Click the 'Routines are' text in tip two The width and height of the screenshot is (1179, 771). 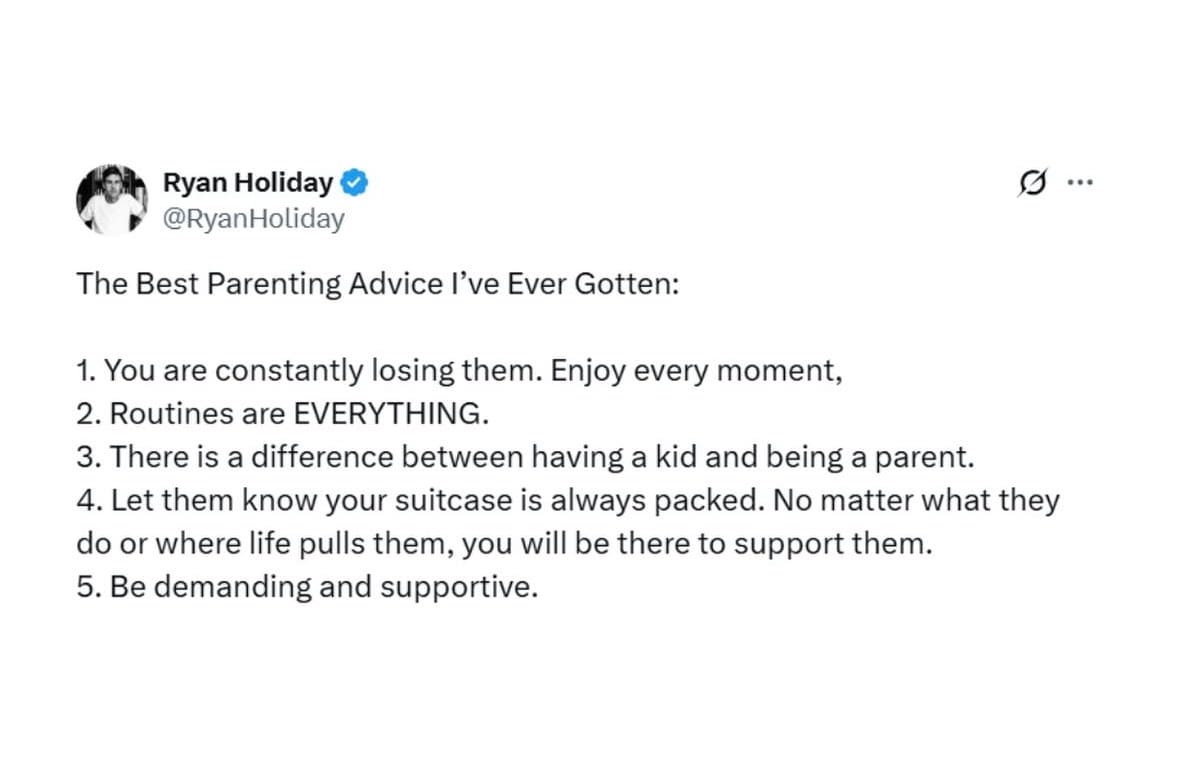point(198,414)
